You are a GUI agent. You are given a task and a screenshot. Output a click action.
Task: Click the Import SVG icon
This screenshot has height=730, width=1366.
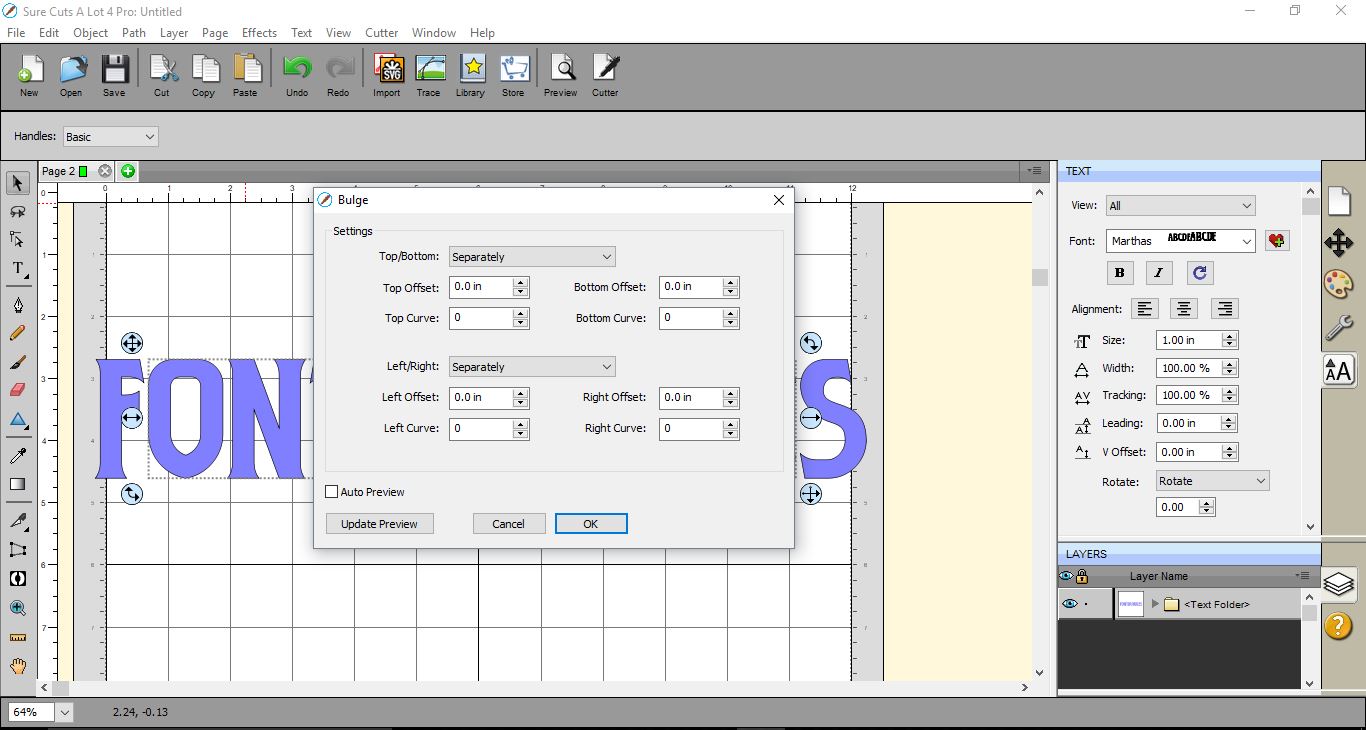click(x=387, y=75)
